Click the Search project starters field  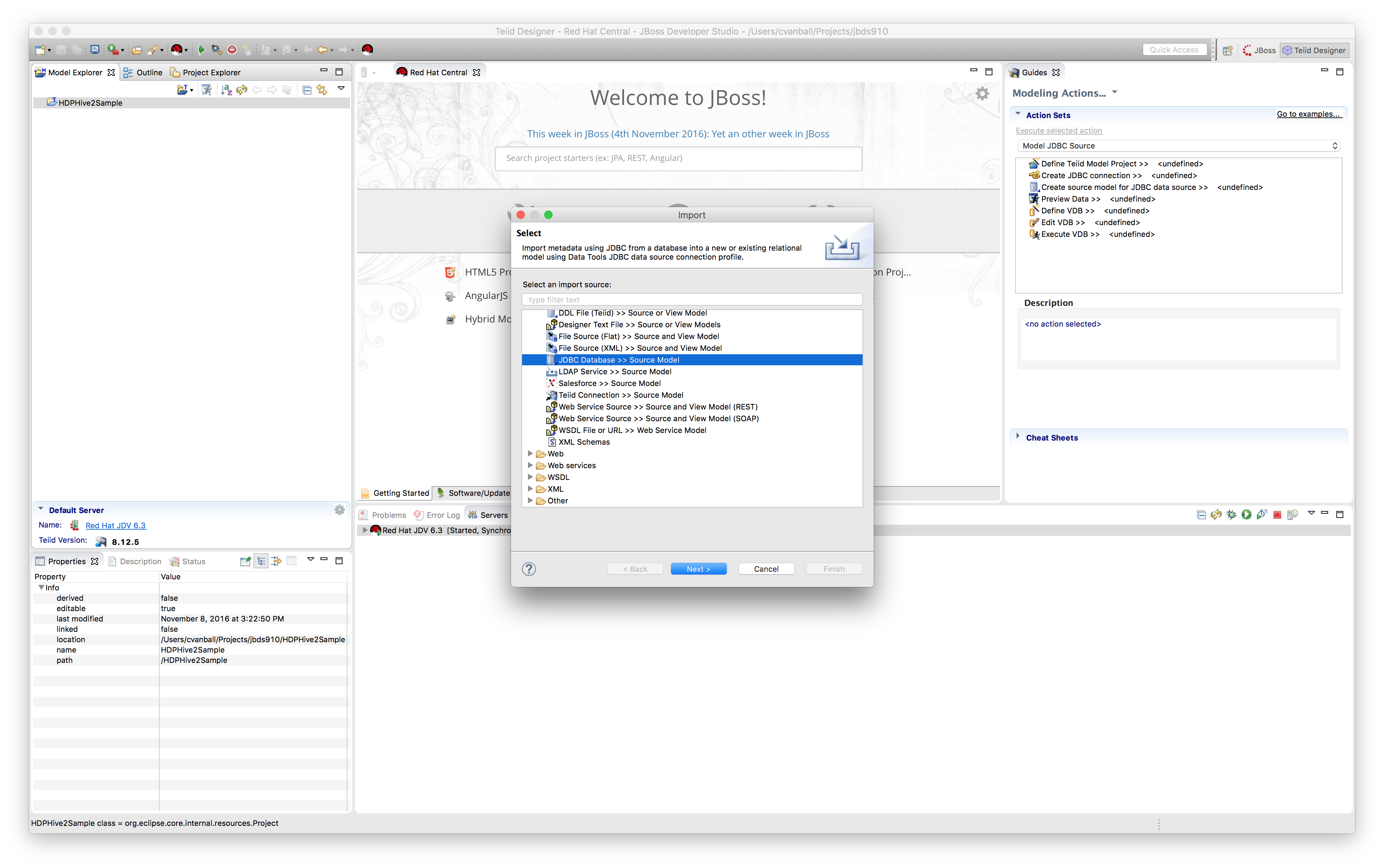coord(678,158)
